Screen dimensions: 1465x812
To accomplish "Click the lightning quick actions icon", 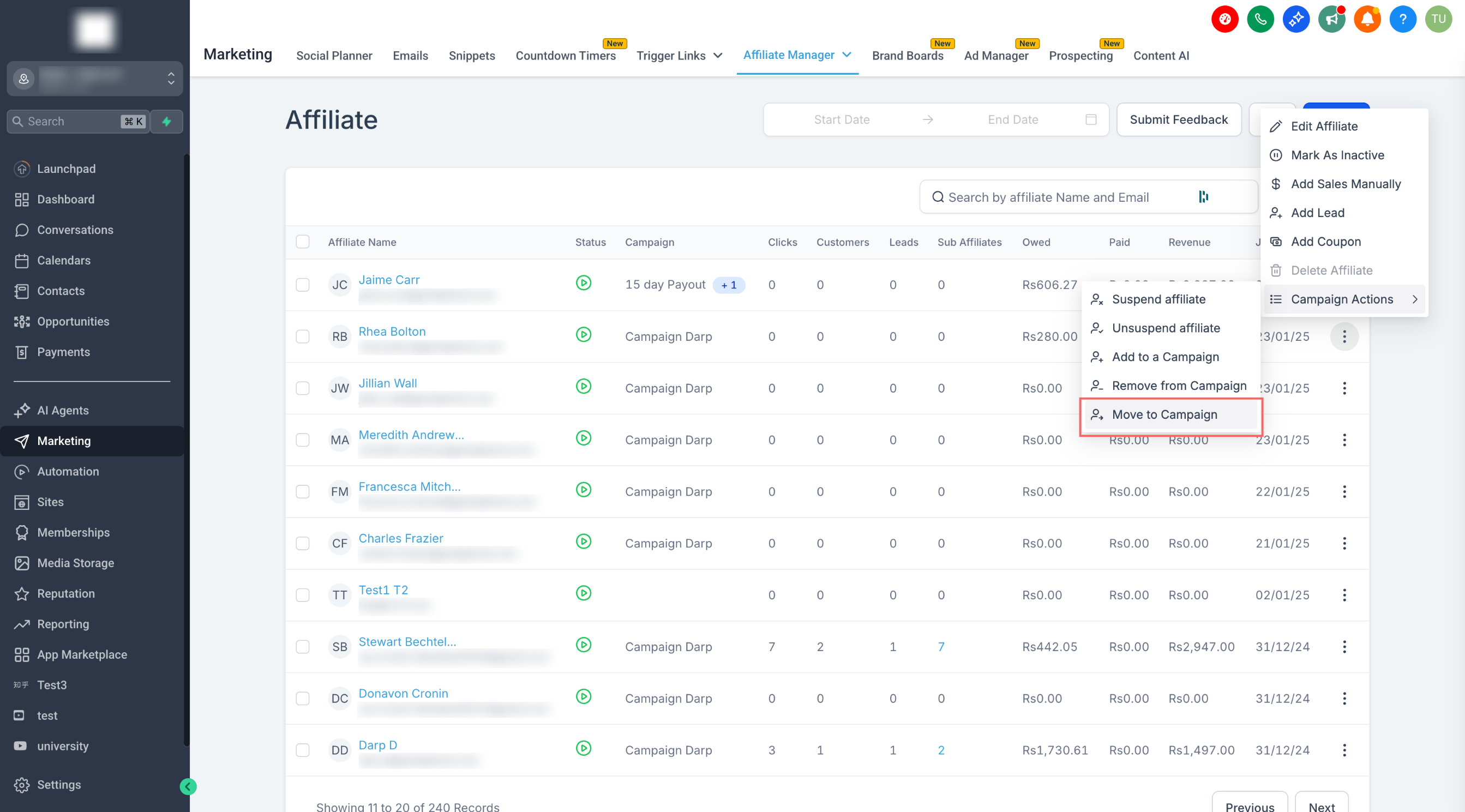I will click(167, 121).
